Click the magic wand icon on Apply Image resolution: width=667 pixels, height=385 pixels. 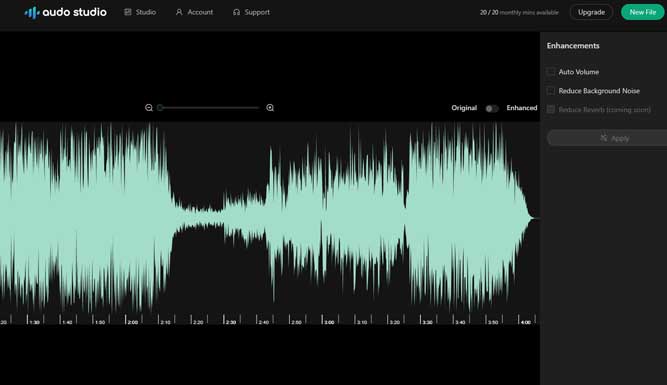[604, 138]
